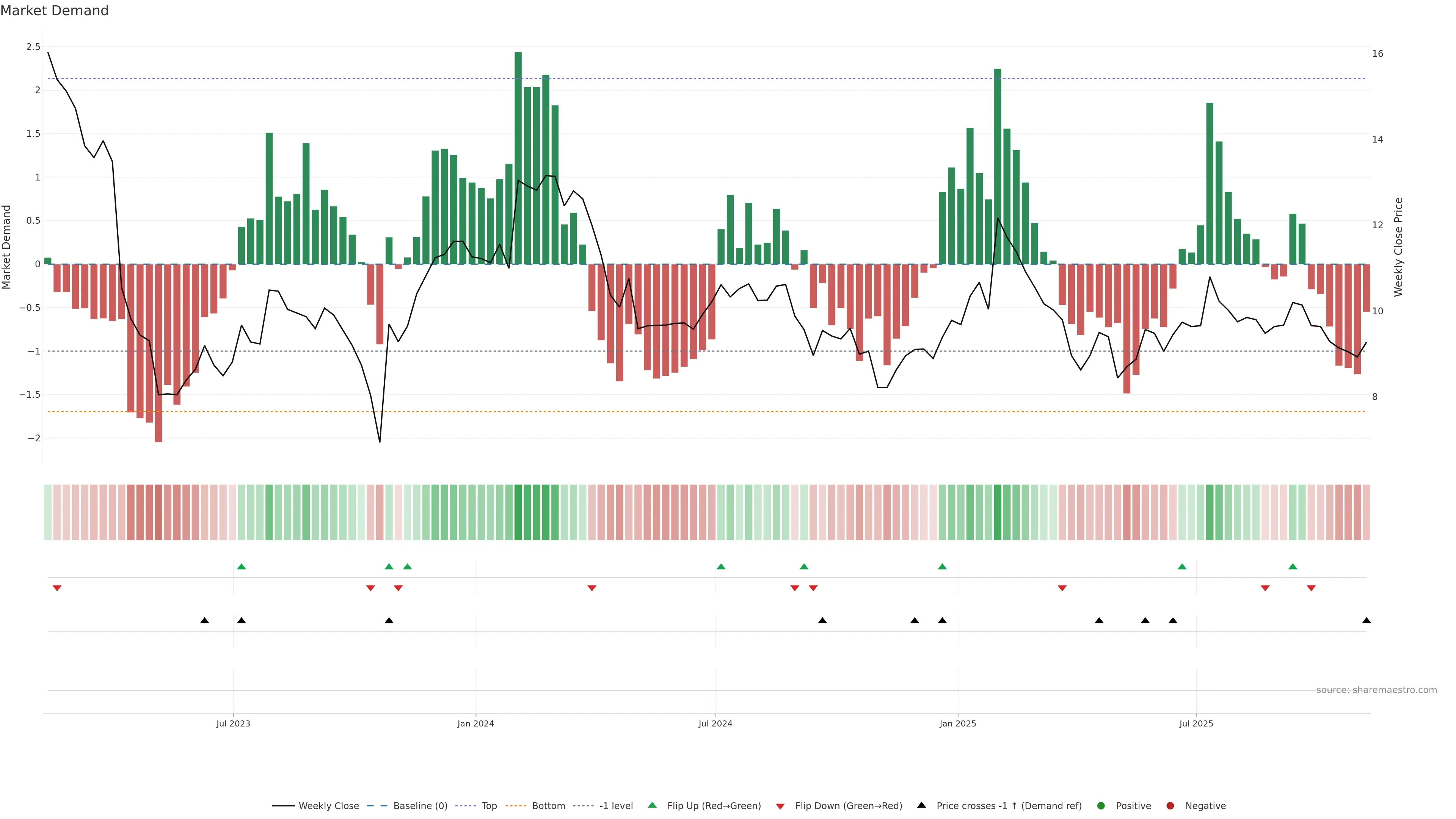
Task: Click the Jan 2025 axis label
Action: pos(957,723)
